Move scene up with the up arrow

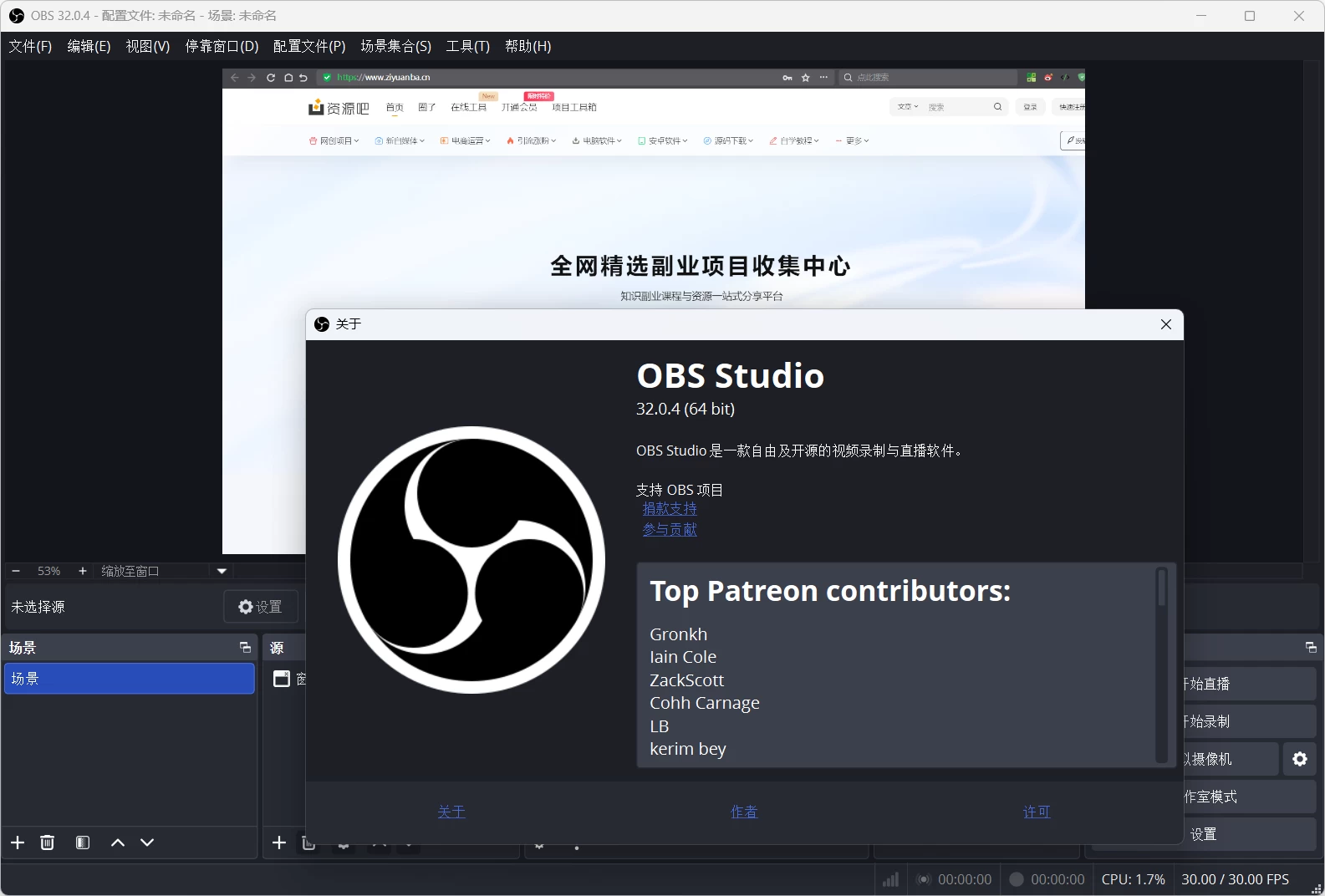point(118,843)
